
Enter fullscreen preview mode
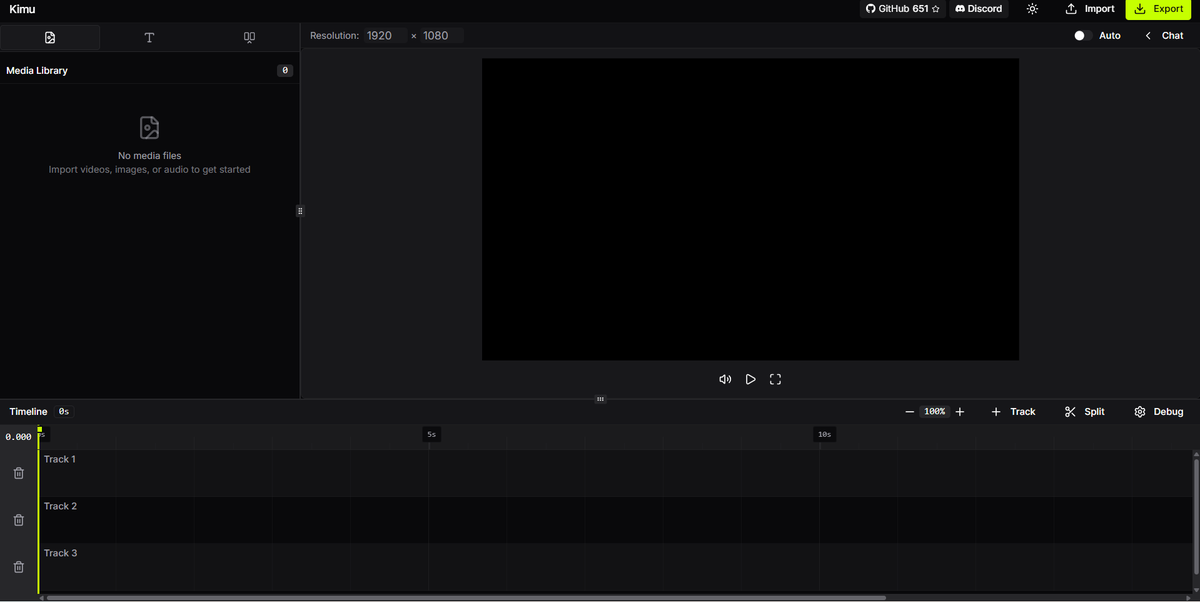coord(775,379)
